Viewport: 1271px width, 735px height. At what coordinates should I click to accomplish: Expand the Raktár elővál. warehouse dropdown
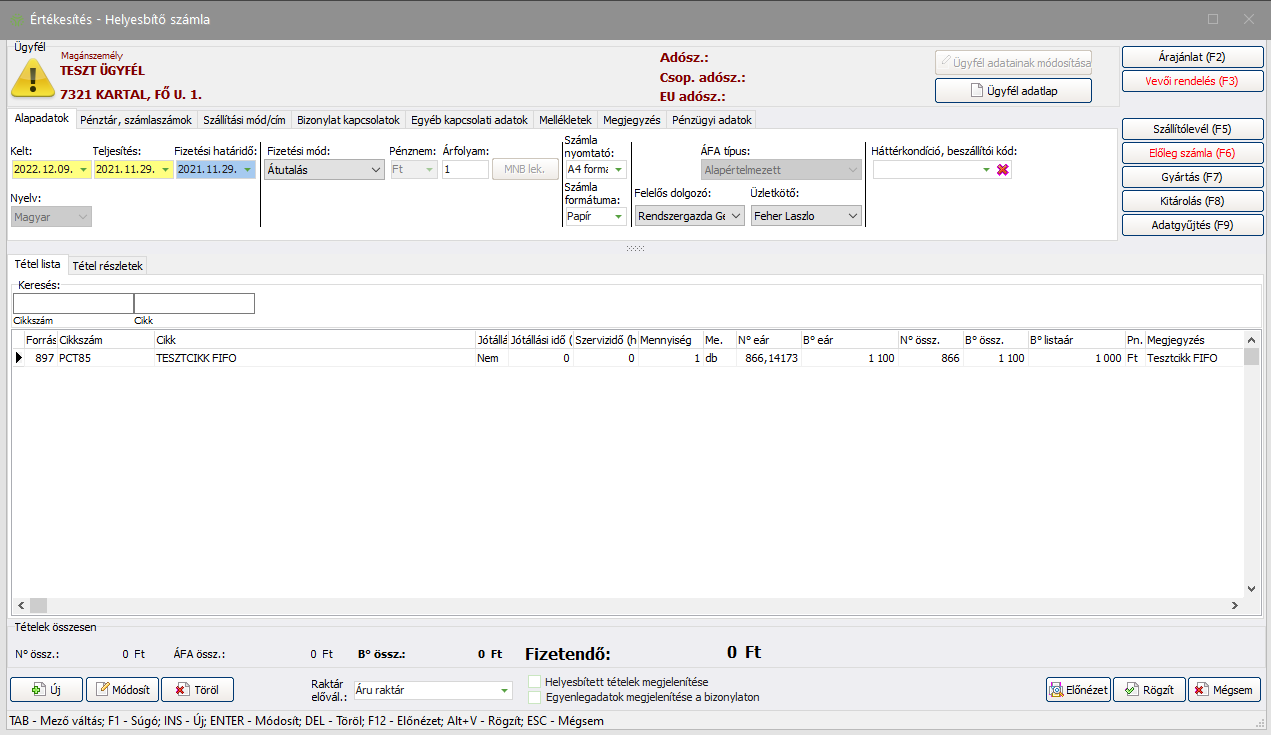[504, 690]
